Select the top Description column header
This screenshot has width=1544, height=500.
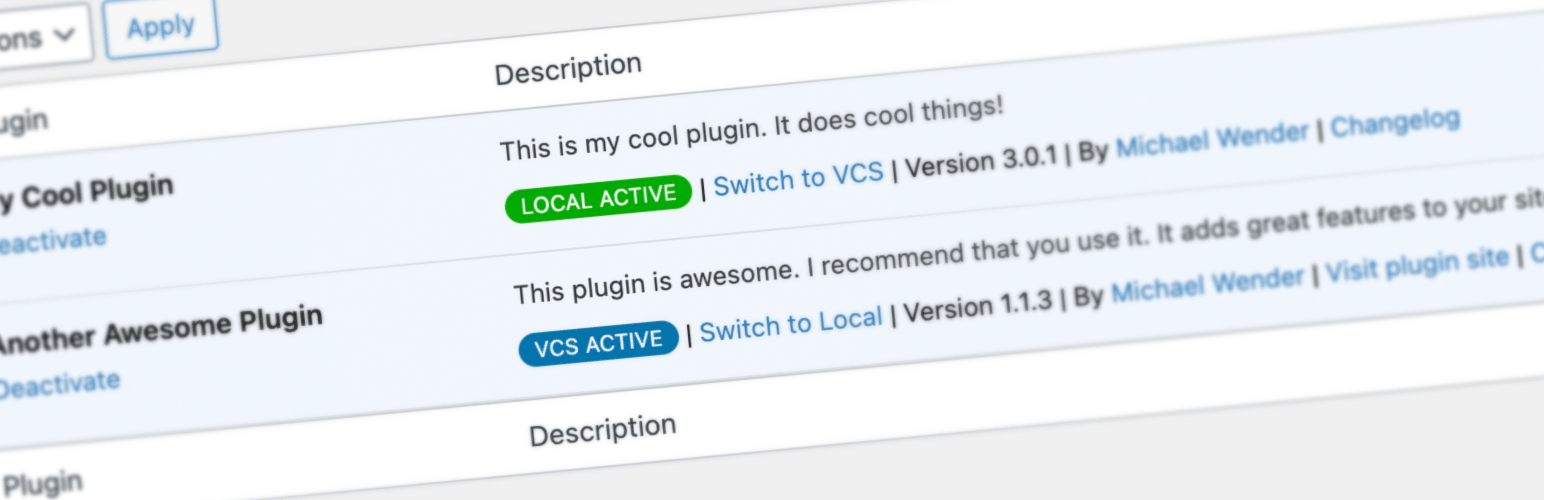point(568,69)
